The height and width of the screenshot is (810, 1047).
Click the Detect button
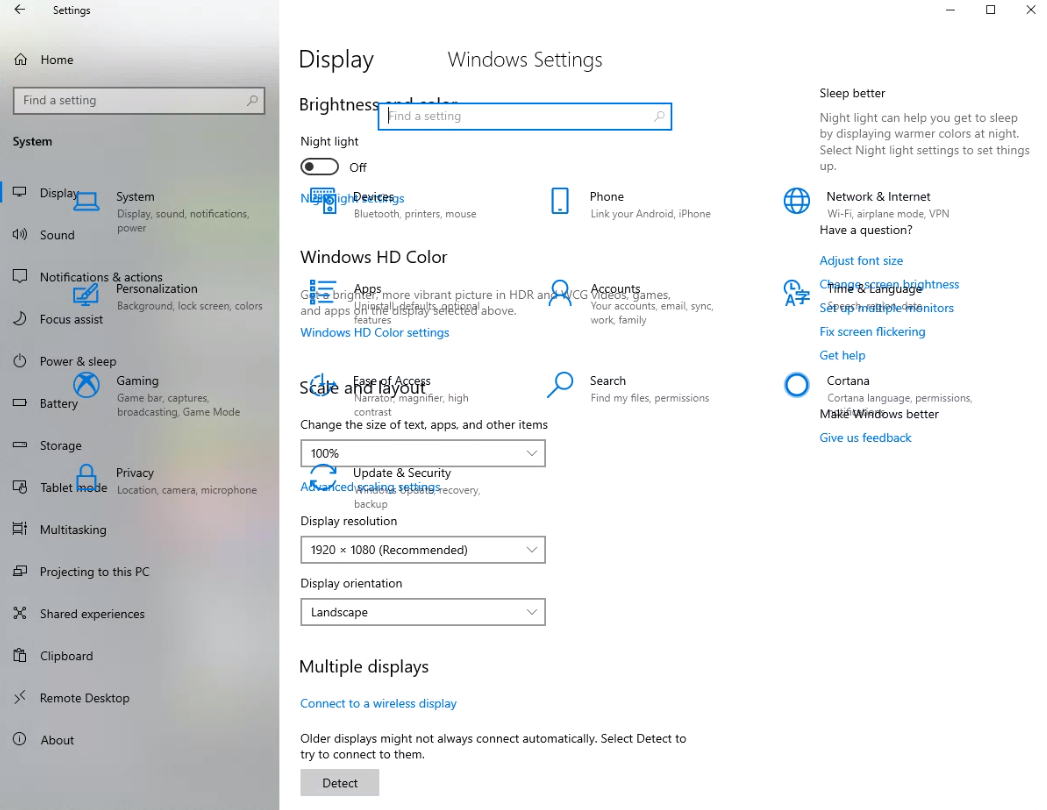[x=340, y=783]
